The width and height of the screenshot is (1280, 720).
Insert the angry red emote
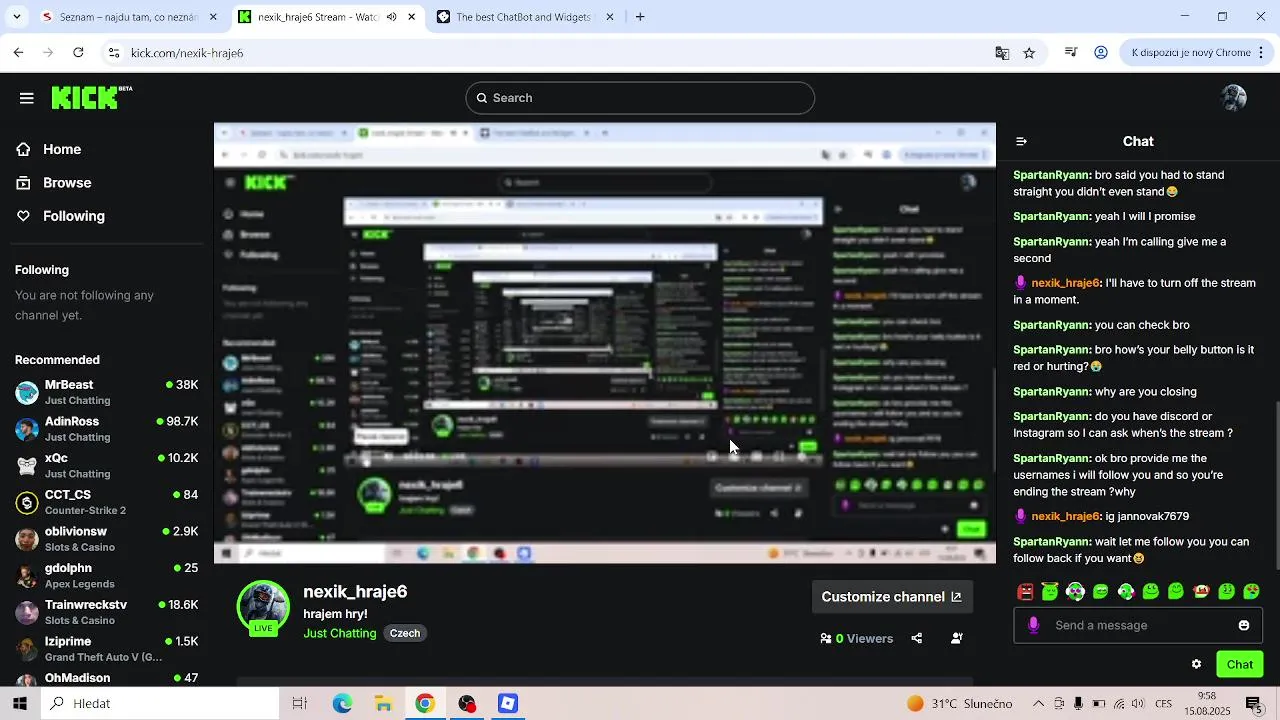pyautogui.click(x=1025, y=592)
